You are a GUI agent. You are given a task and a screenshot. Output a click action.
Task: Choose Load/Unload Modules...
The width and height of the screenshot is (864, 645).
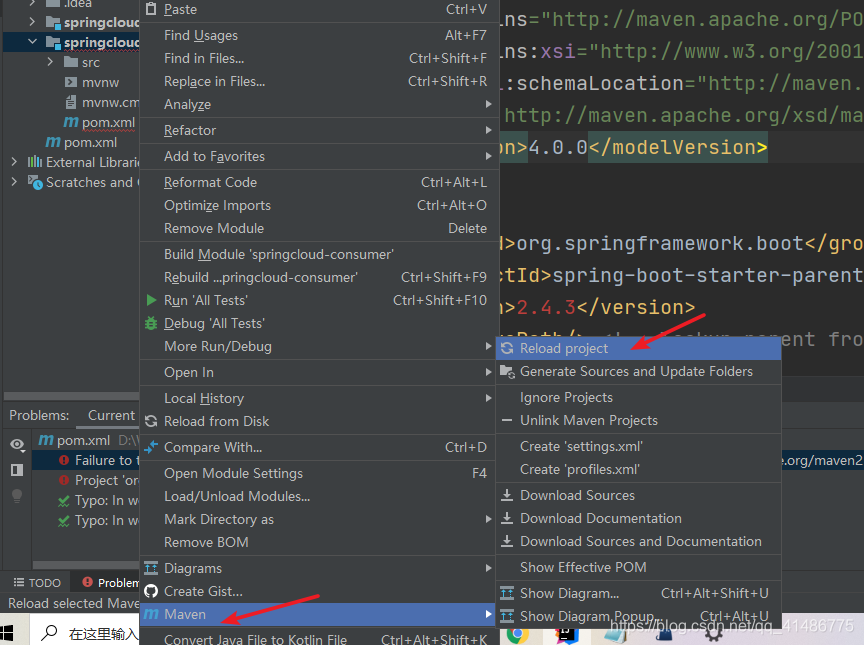pos(320,496)
